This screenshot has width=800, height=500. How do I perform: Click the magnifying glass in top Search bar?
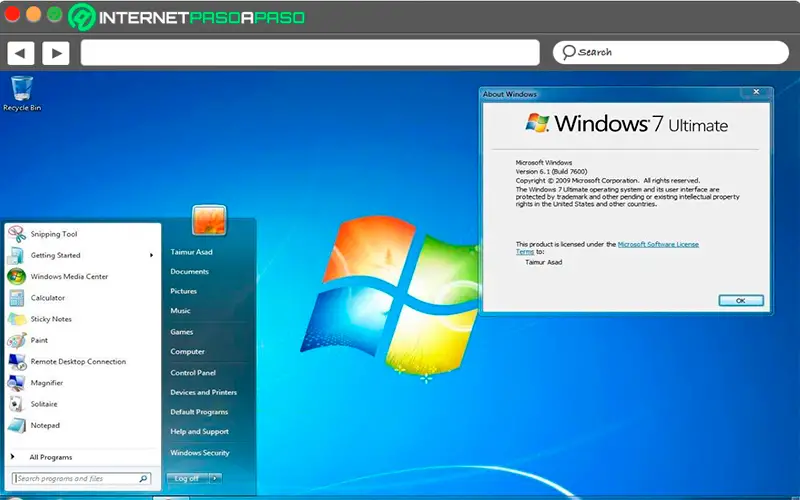(x=568, y=52)
